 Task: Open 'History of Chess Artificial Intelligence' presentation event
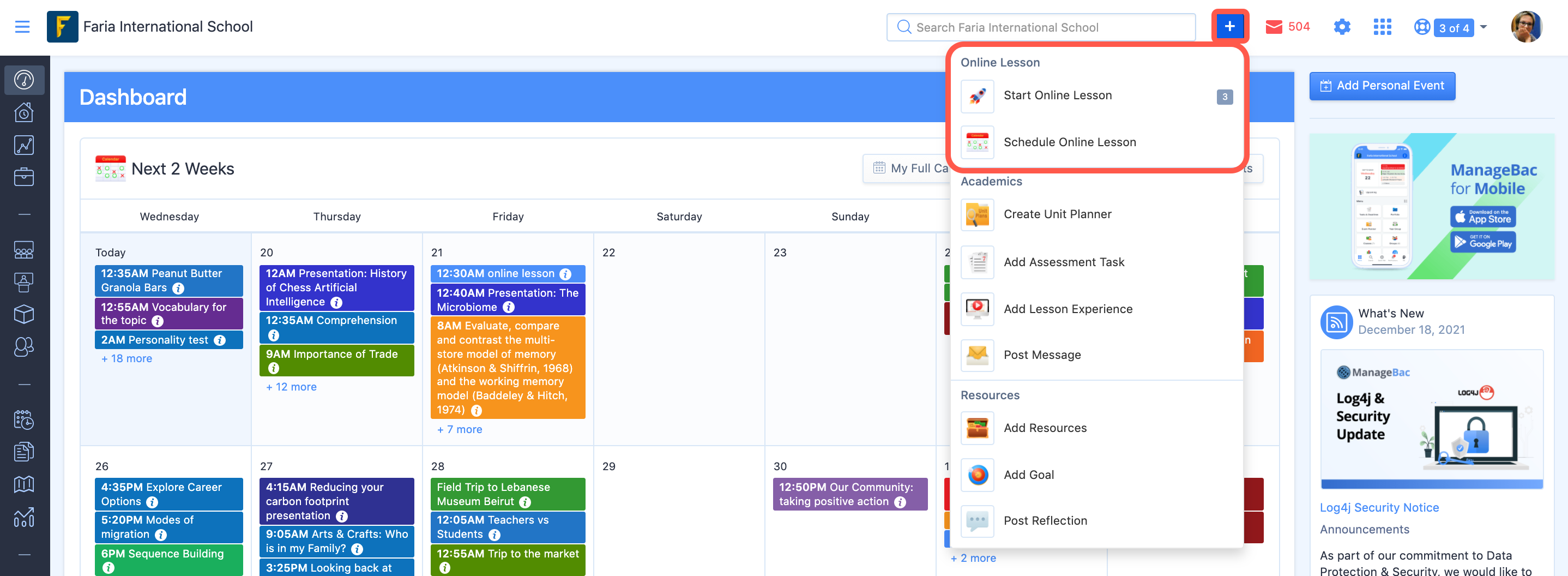[x=336, y=288]
